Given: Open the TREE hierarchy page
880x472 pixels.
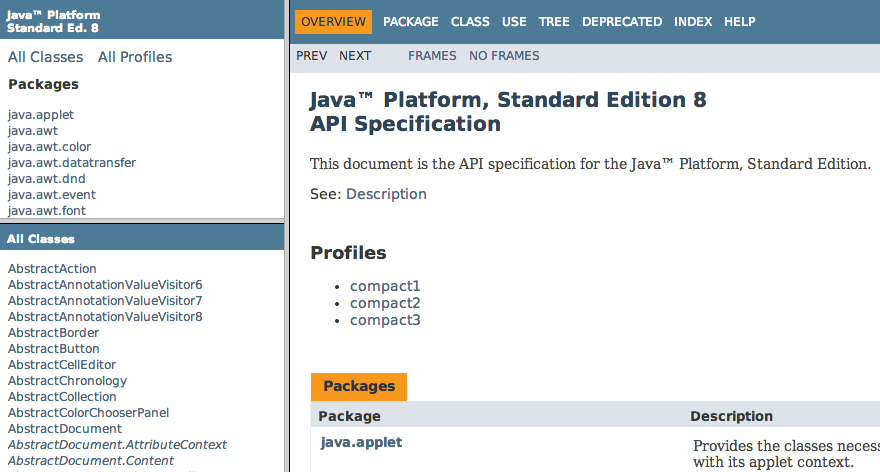Looking at the screenshot, I should tap(554, 21).
